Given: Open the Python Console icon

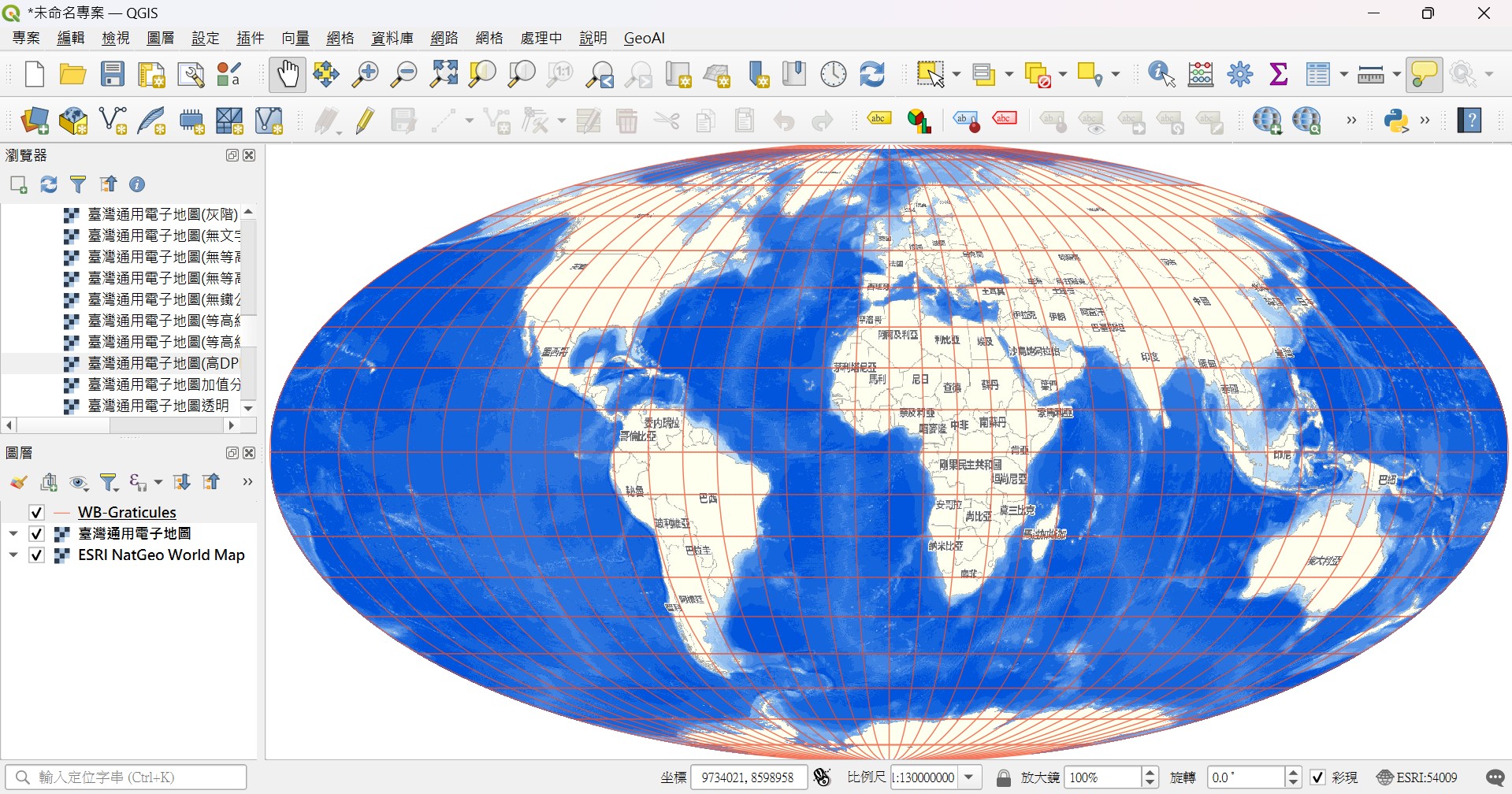Looking at the screenshot, I should pyautogui.click(x=1396, y=121).
